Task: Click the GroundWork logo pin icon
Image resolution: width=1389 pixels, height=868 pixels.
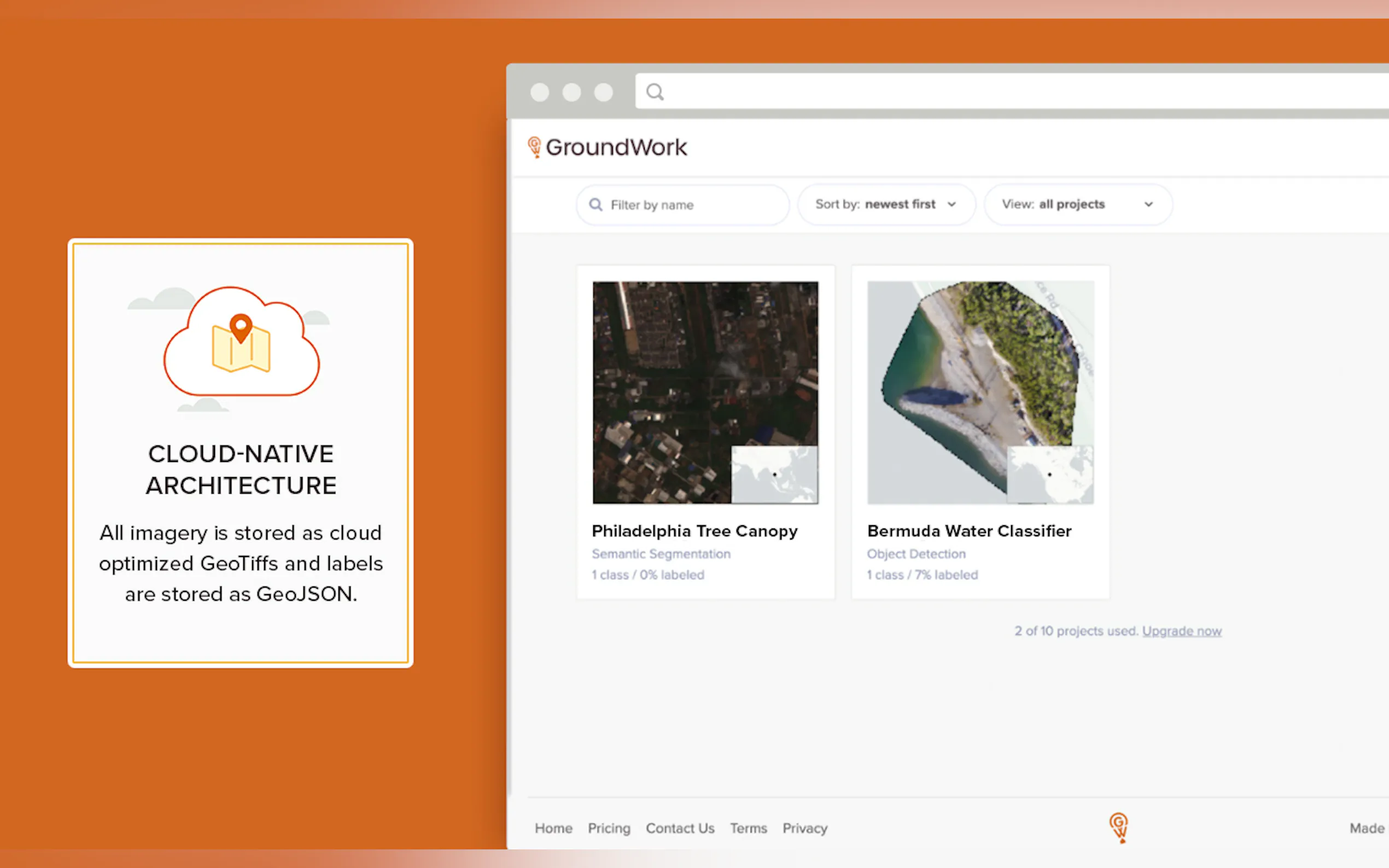Action: (x=534, y=147)
